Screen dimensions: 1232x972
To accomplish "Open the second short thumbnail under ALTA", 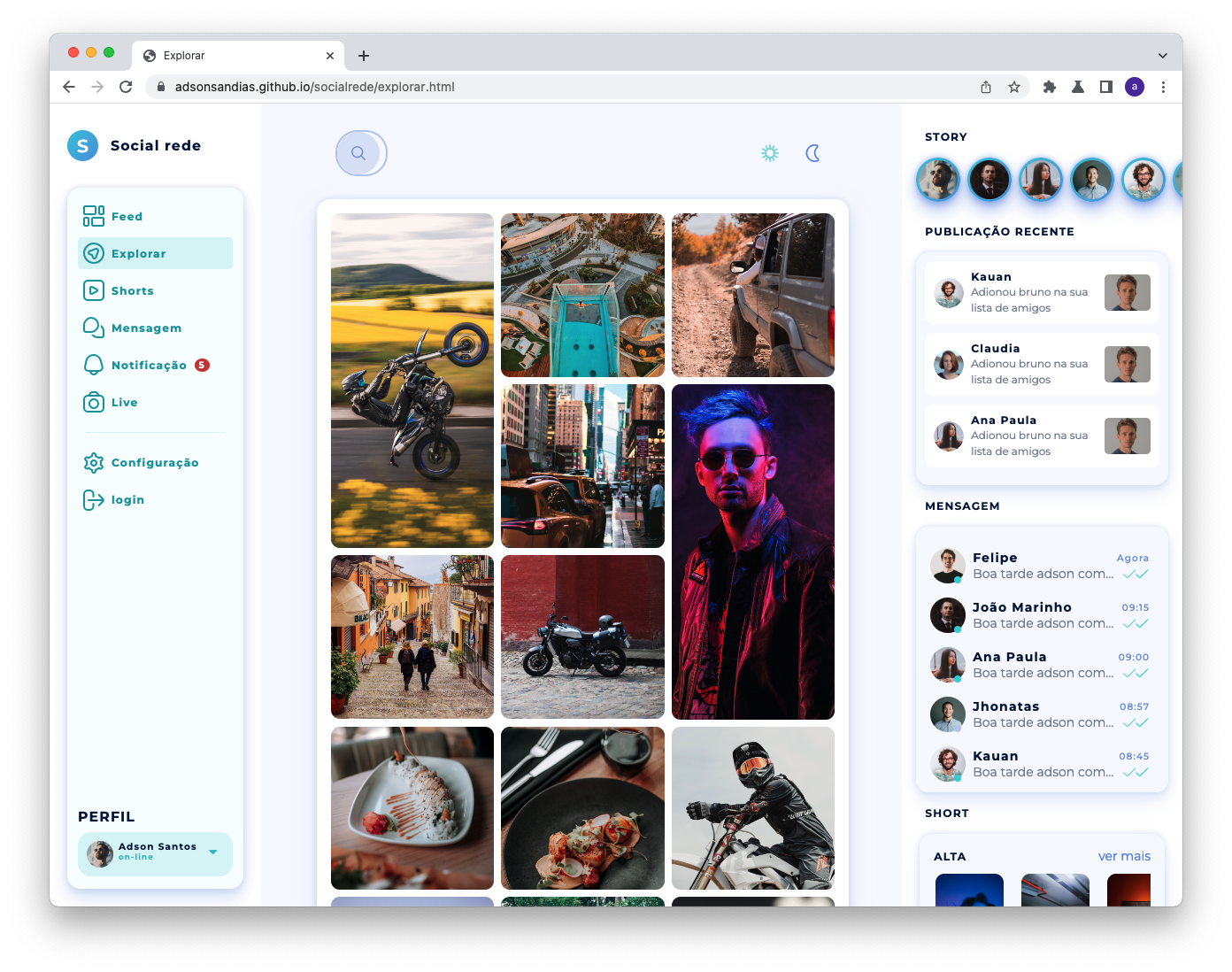I will coord(1055,890).
